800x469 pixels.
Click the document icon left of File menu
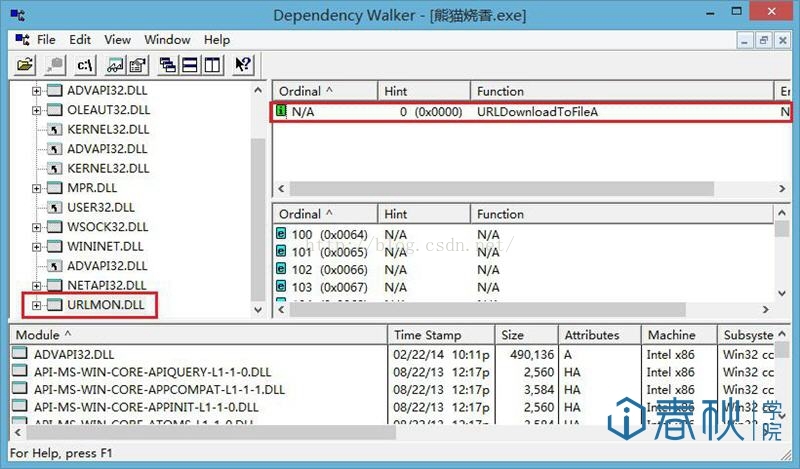click(22, 39)
